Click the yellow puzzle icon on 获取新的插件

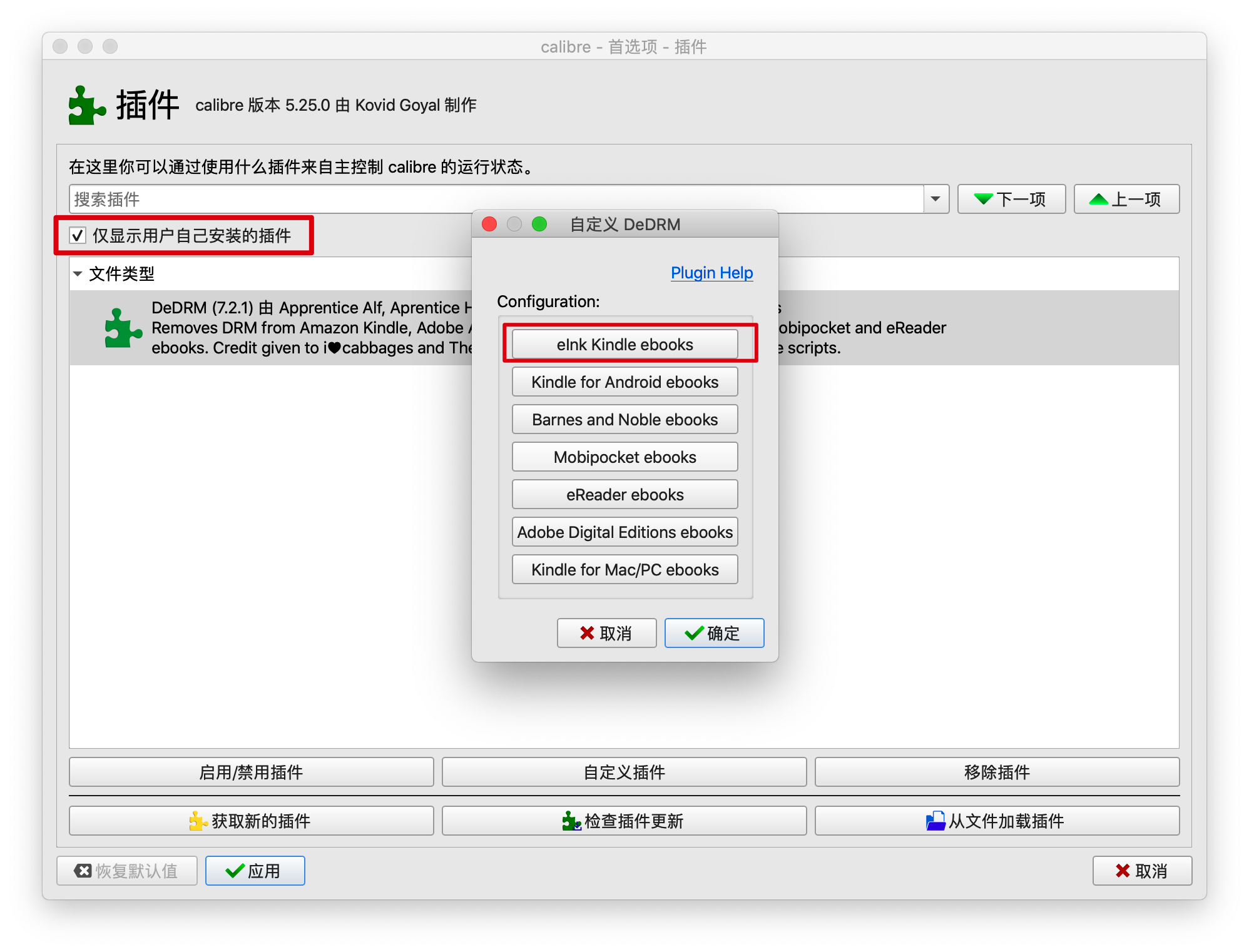[x=198, y=821]
